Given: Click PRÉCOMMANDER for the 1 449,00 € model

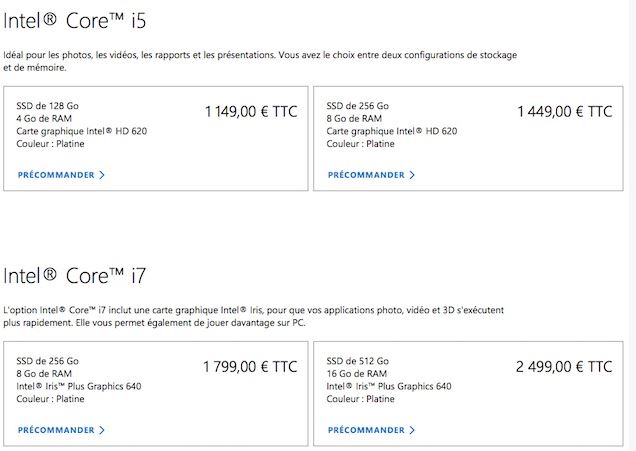Looking at the screenshot, I should tap(366, 175).
